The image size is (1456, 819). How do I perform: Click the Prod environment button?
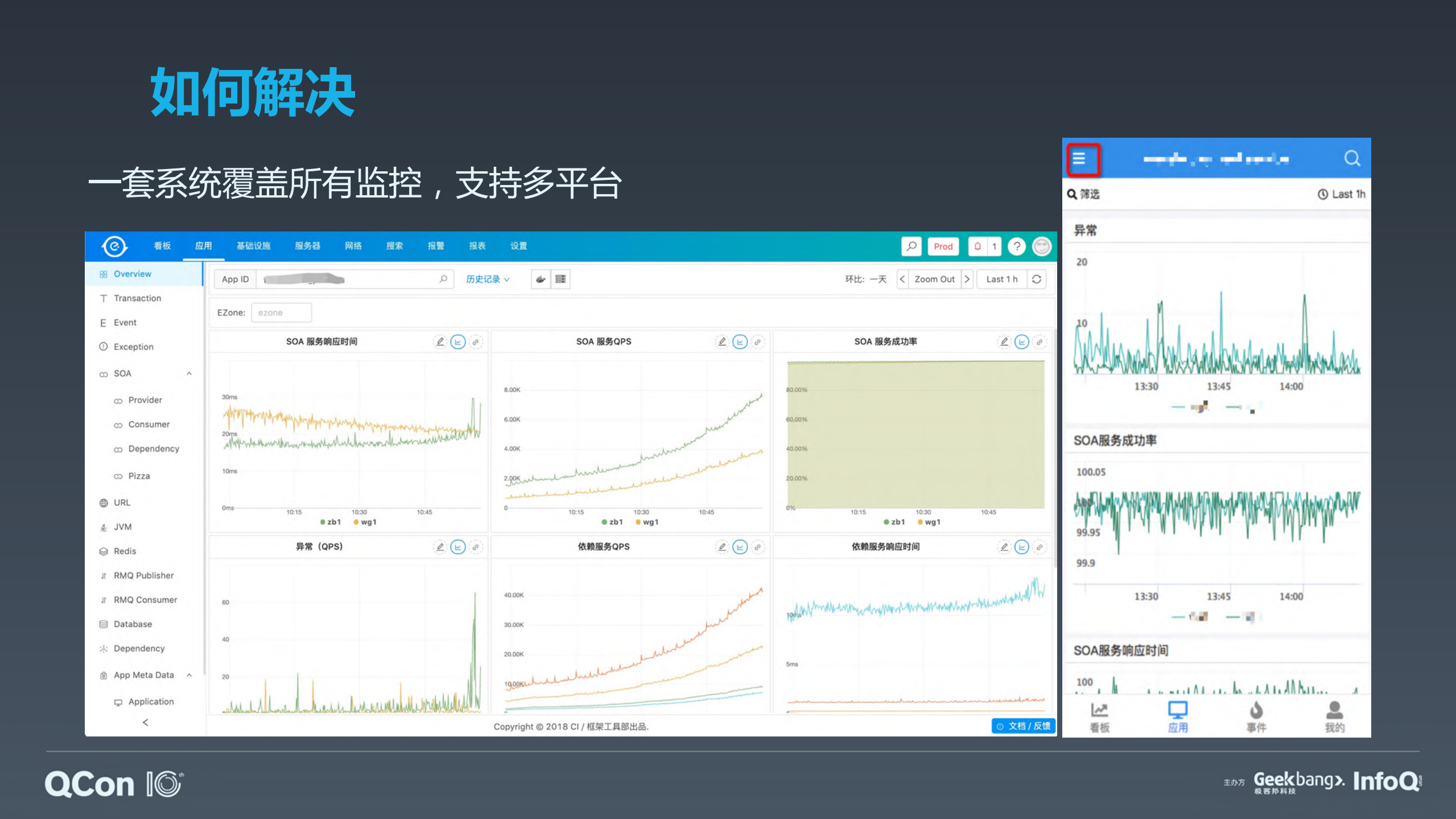tap(943, 246)
